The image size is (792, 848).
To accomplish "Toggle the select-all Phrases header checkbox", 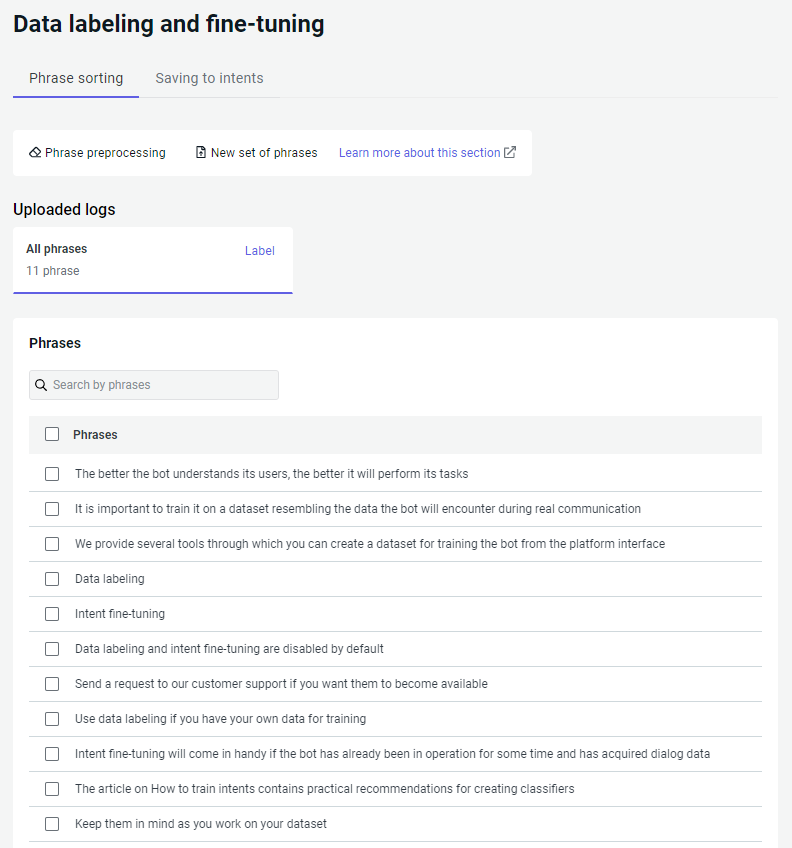I will [x=52, y=435].
